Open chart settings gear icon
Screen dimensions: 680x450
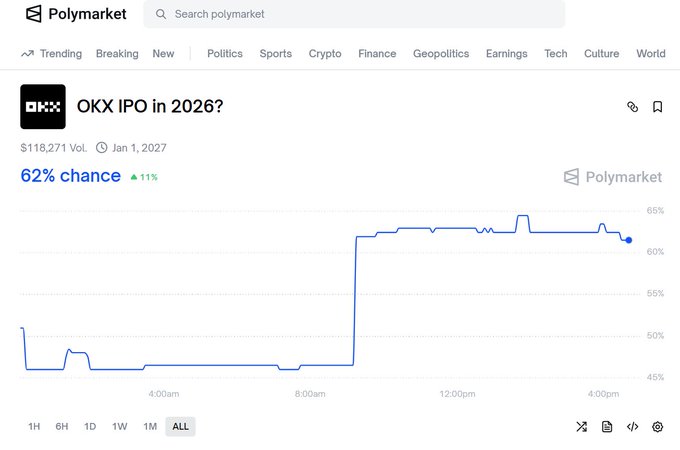657,426
